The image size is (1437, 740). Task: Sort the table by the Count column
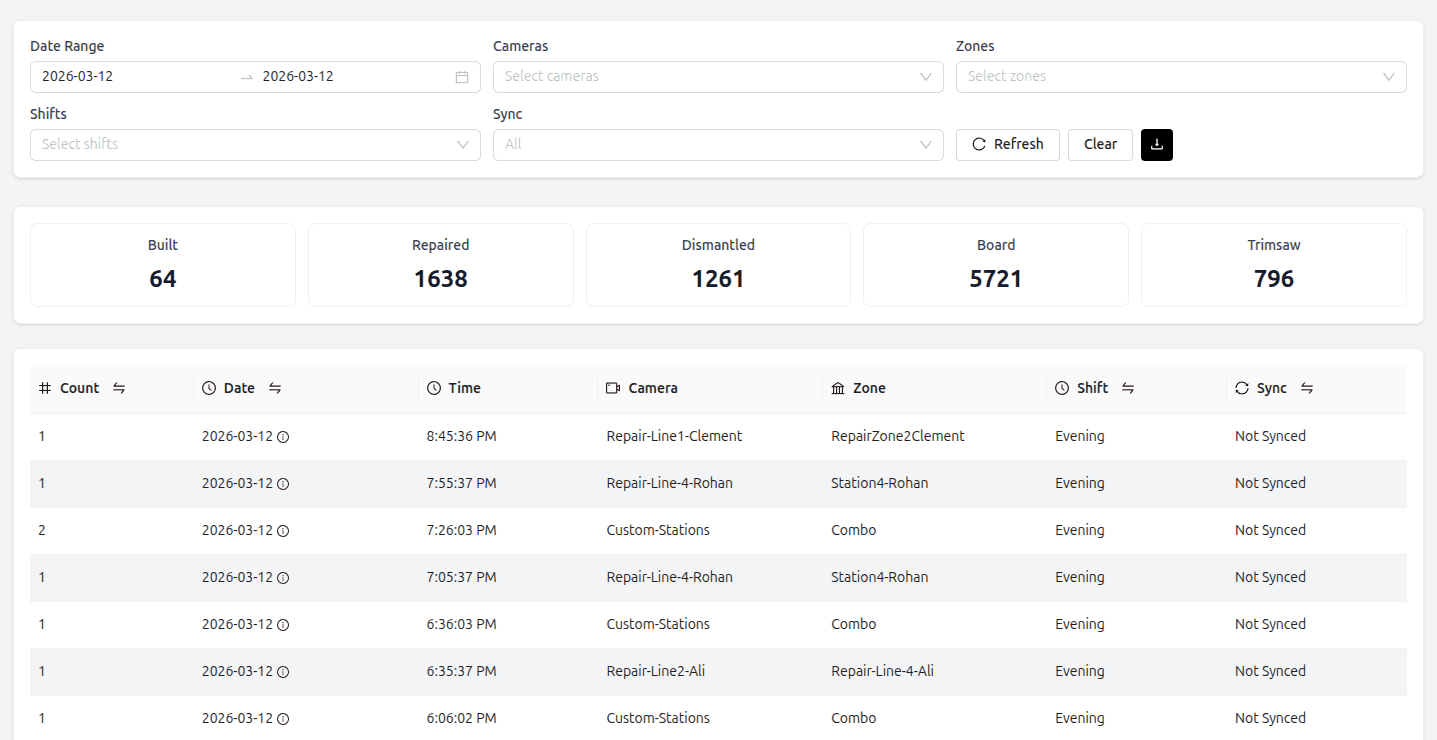pyautogui.click(x=118, y=388)
